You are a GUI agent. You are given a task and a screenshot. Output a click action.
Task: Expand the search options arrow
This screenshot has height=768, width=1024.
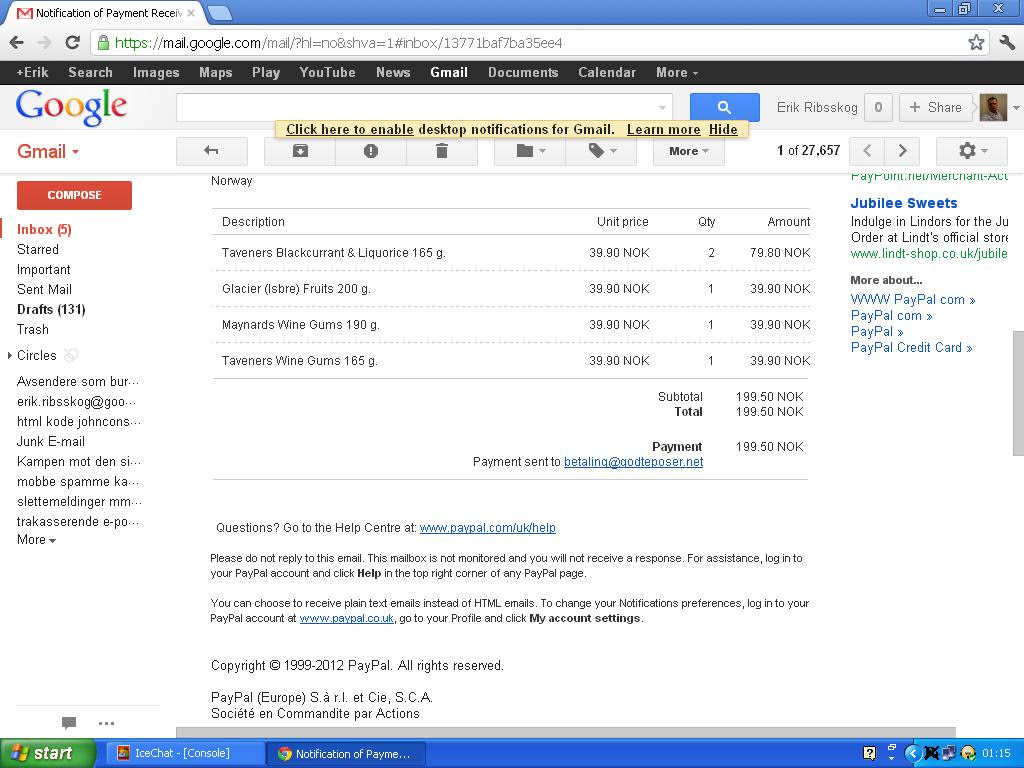pyautogui.click(x=662, y=108)
